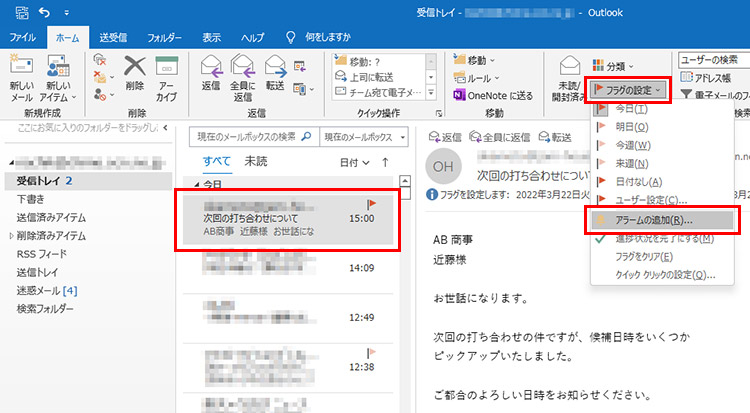The width and height of the screenshot is (750, 413).
Task: Send to OneNote button
Action: point(492,94)
